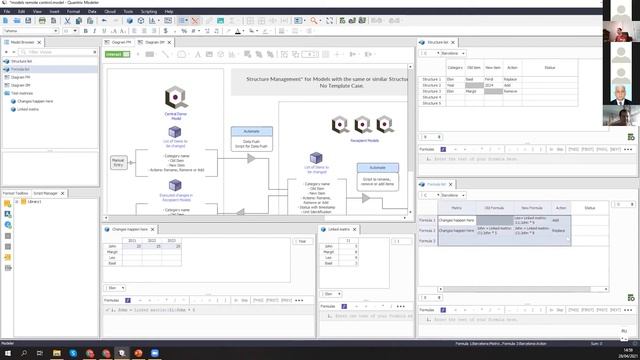
Task: Select the line drawing tool in diagram toolbar
Action: click(x=165, y=54)
